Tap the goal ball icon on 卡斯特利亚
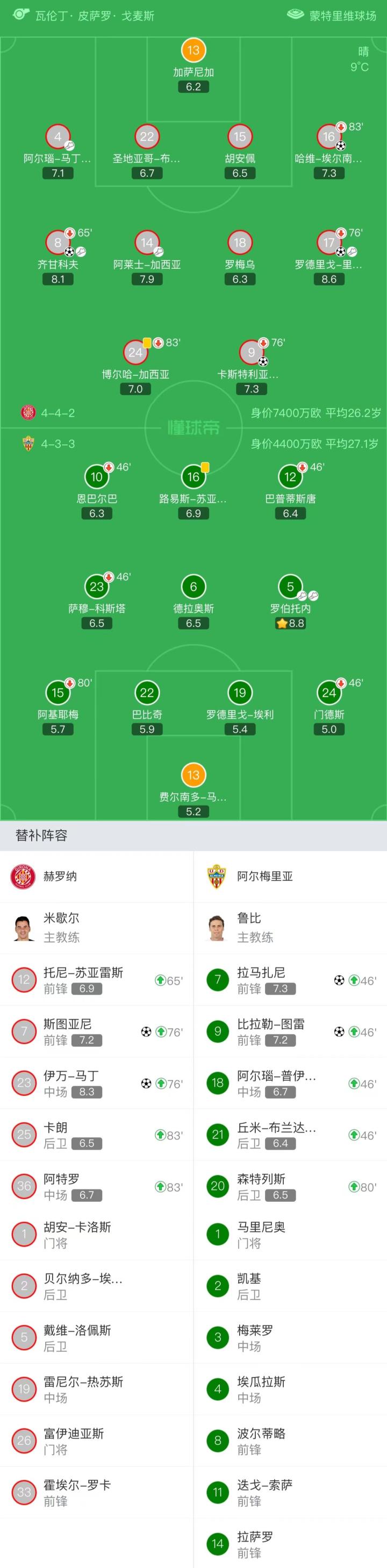The height and width of the screenshot is (1568, 387). pyautogui.click(x=263, y=361)
